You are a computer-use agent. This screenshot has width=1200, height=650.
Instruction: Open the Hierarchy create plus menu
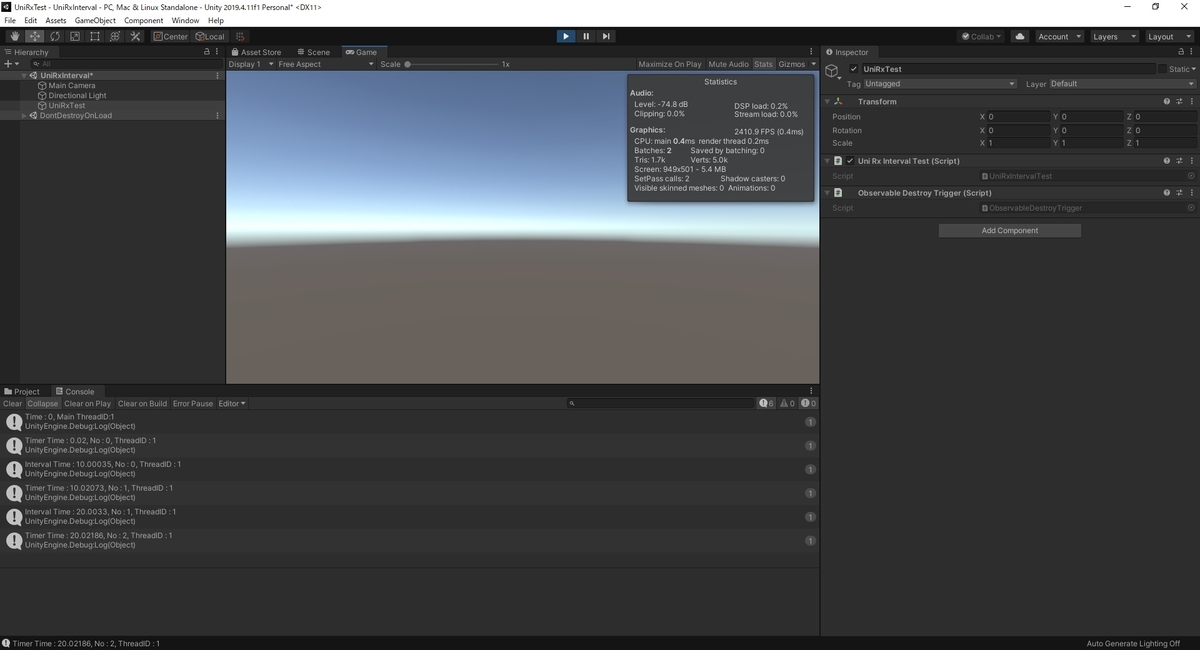10,63
